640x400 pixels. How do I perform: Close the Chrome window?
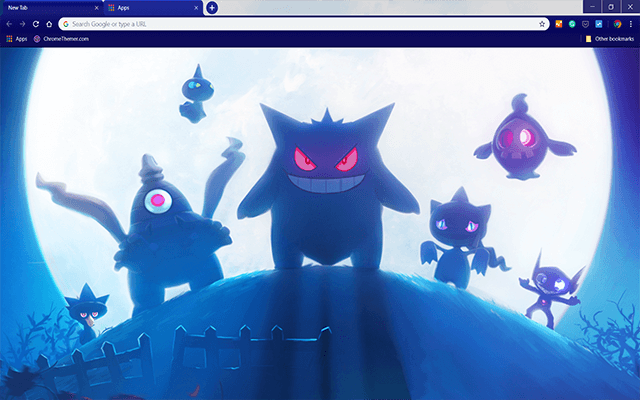coord(630,7)
